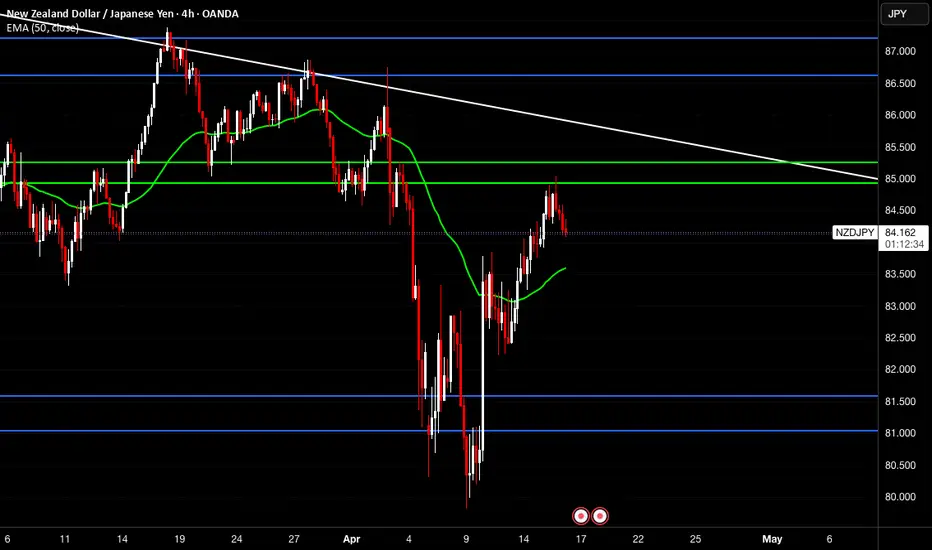Click the 87.000 price axis label
The width and height of the screenshot is (932, 550).
900,52
